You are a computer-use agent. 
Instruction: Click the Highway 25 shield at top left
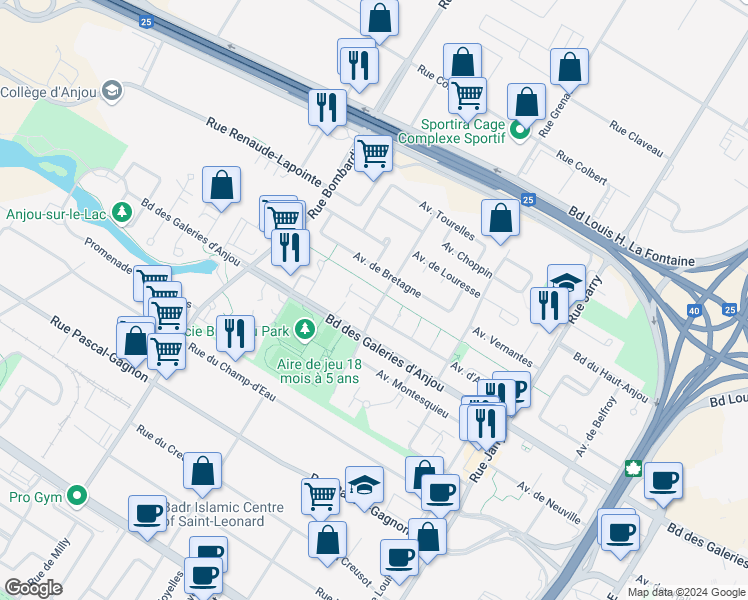coord(146,21)
